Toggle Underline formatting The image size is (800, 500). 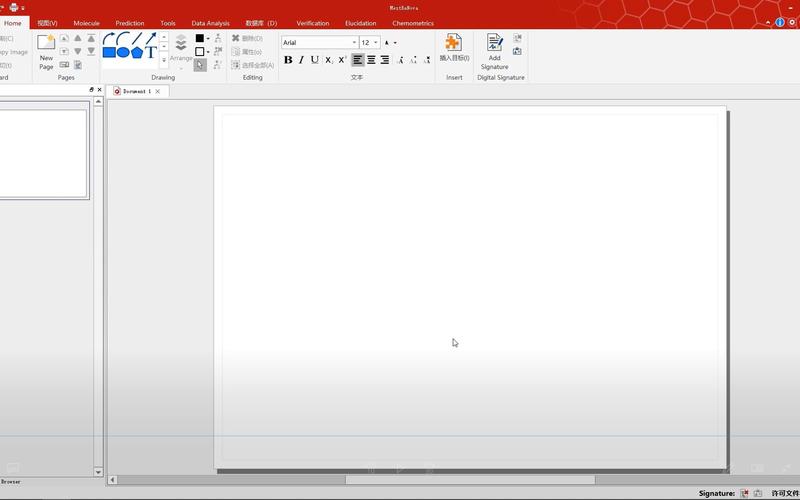(x=315, y=60)
